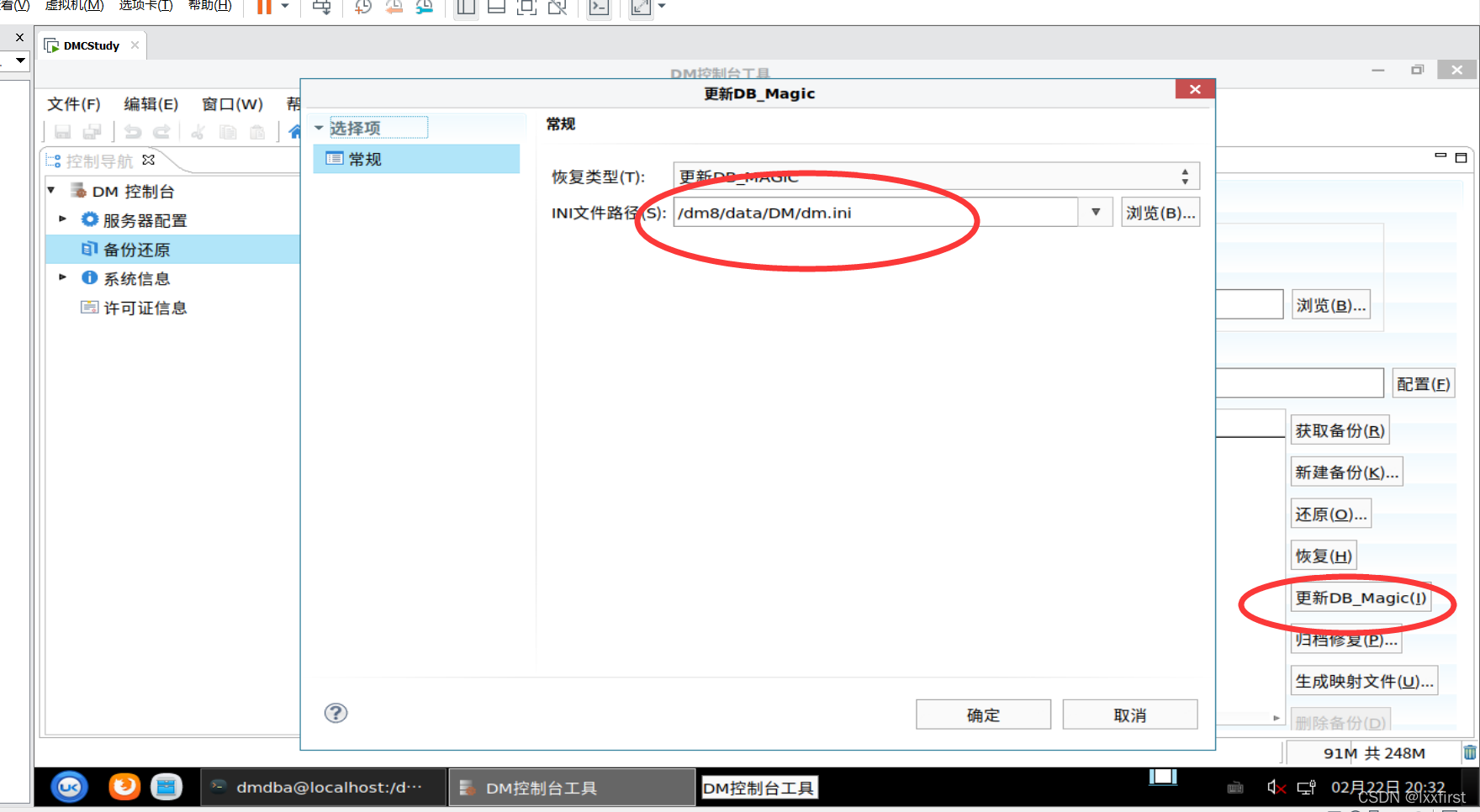This screenshot has width=1480, height=812.
Task: Click 确定 to confirm the dialog
Action: pyautogui.click(x=983, y=714)
